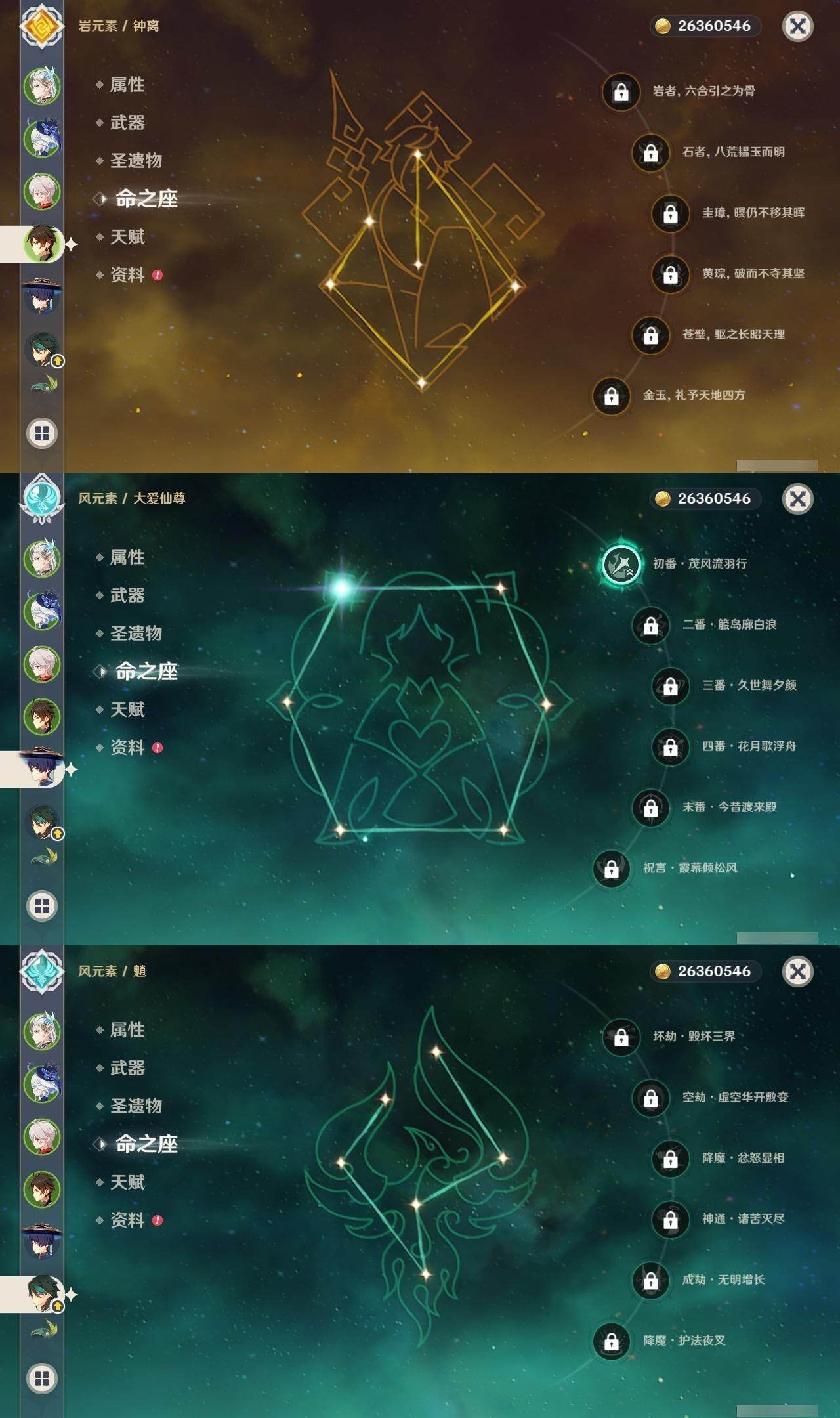Click the lock icon for 祝言·霞幕倾松风
The height and width of the screenshot is (1418, 840).
pos(611,869)
